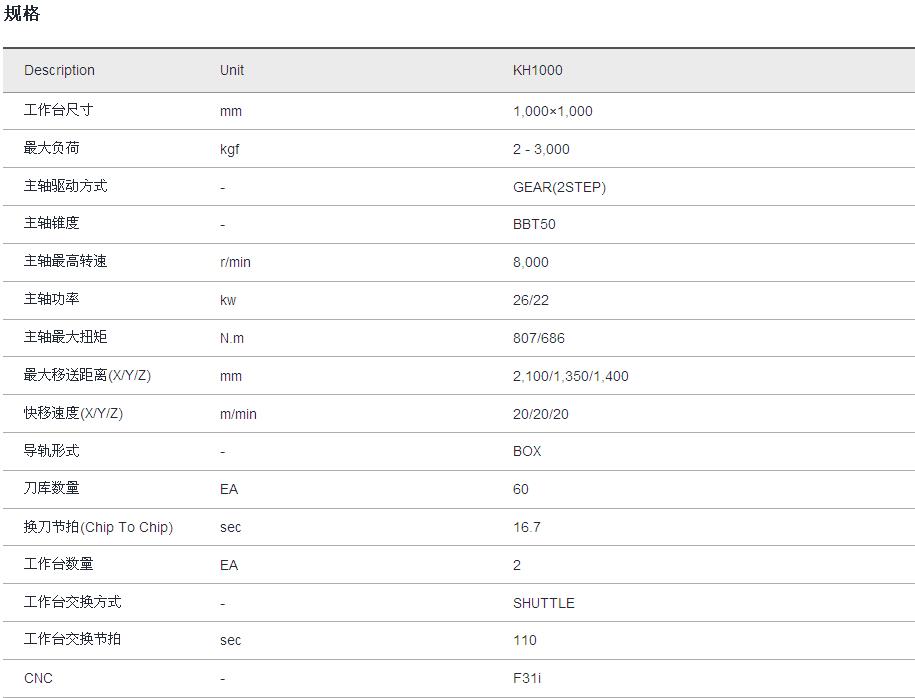Select the 2,100/1,350/1,400 travel distance value

571,376
